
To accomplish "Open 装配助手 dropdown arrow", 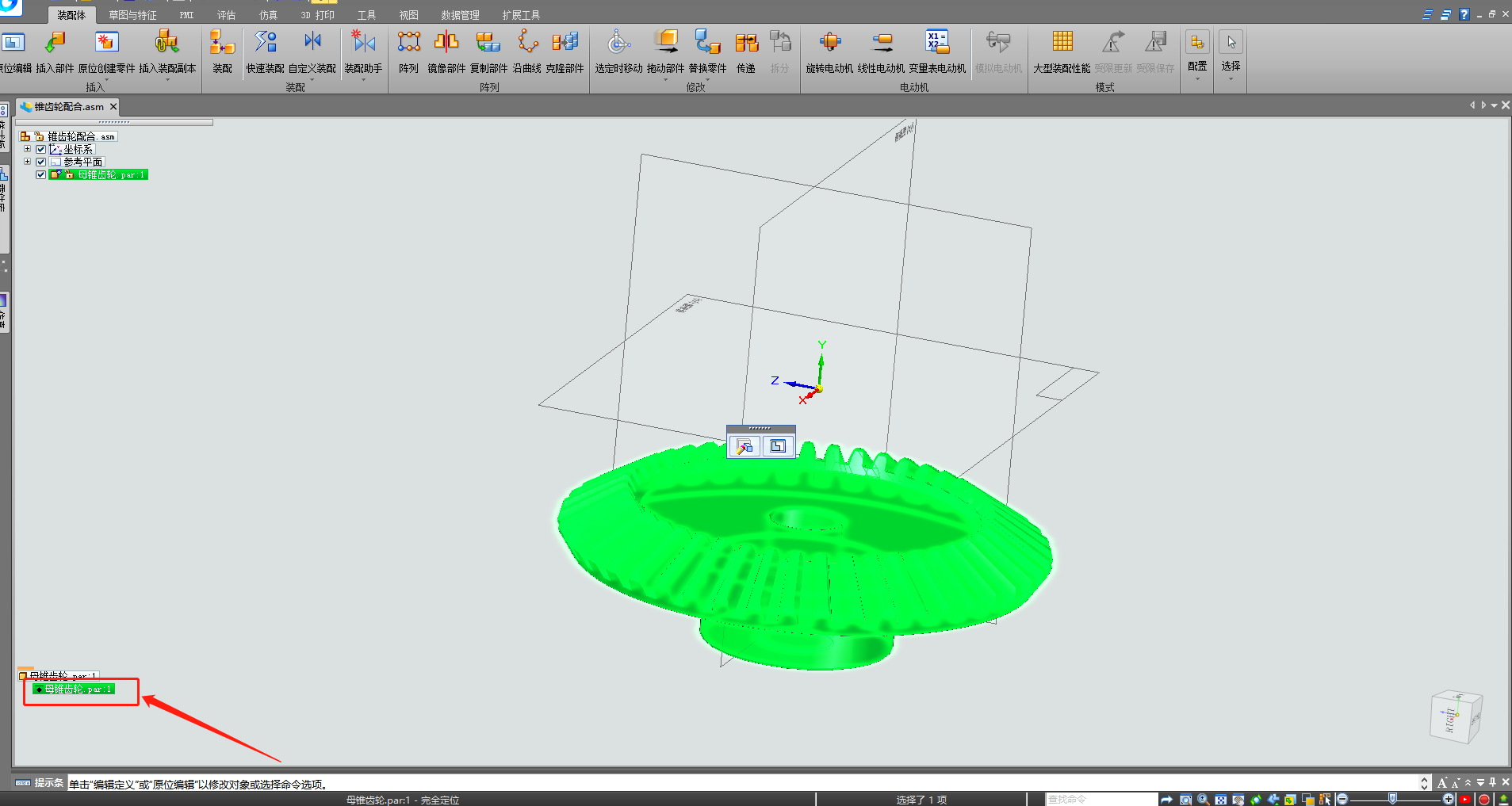I will pyautogui.click(x=363, y=79).
